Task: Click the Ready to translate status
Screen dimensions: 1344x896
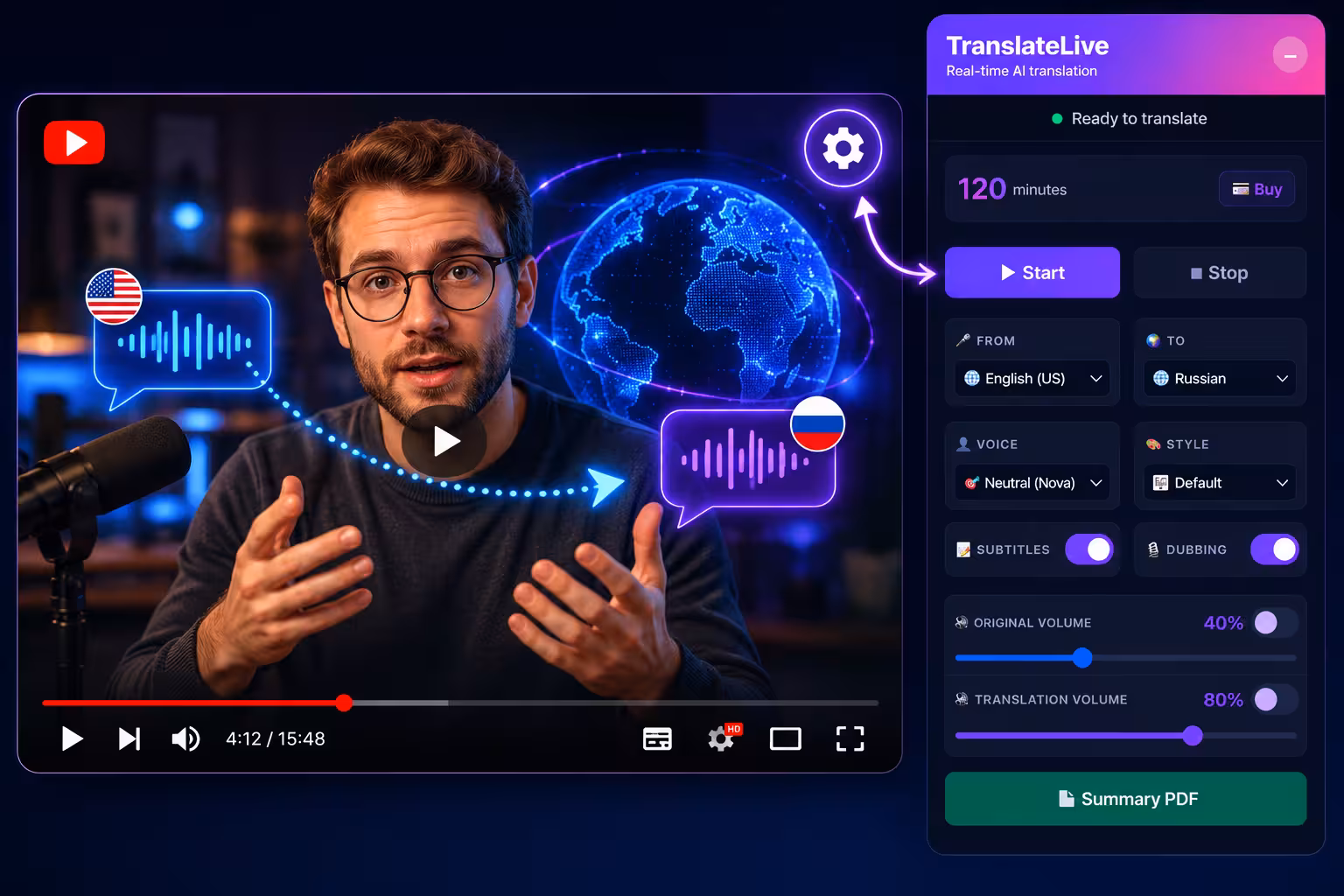Action: click(x=1129, y=118)
